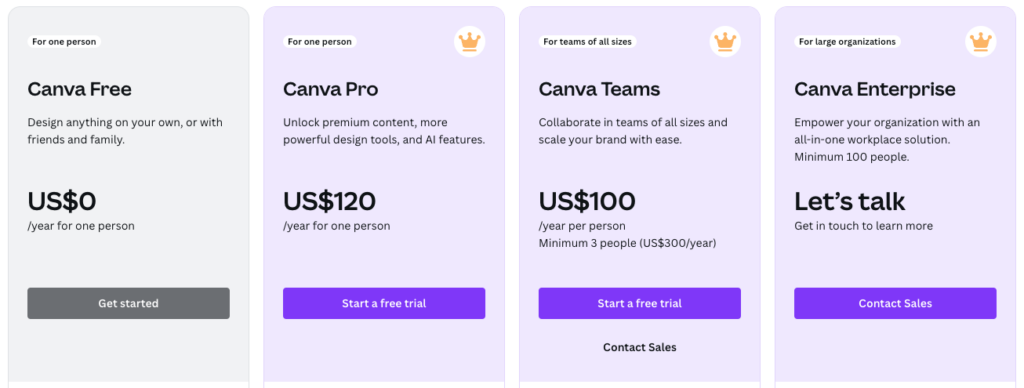
Task: Click Get started on Canva Free
Action: pyautogui.click(x=129, y=303)
